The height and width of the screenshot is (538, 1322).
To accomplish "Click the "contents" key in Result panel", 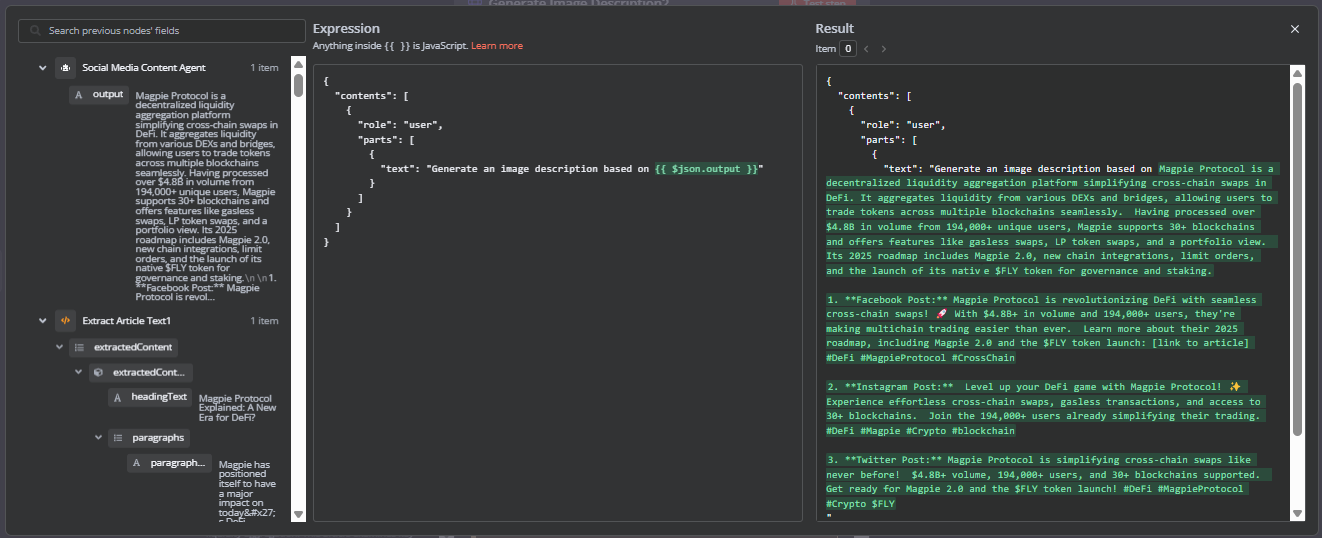I will pyautogui.click(x=866, y=96).
